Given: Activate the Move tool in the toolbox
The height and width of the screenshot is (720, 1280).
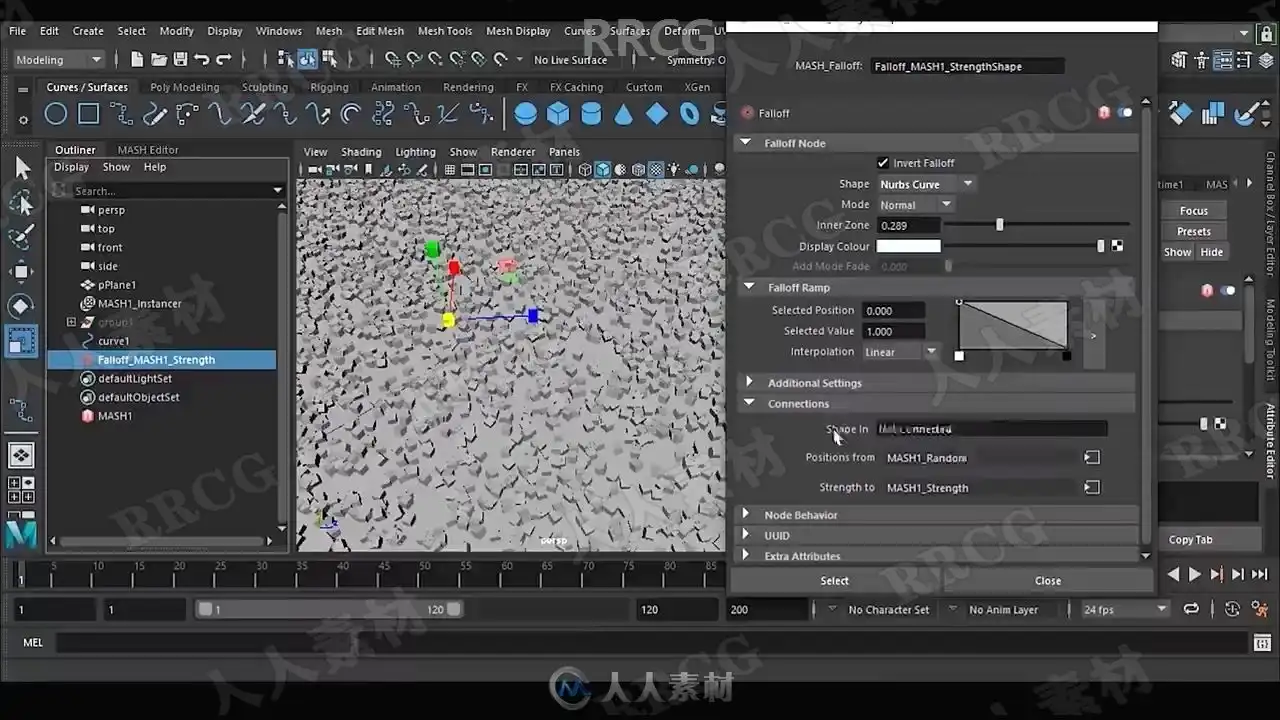Looking at the screenshot, I should (x=21, y=271).
